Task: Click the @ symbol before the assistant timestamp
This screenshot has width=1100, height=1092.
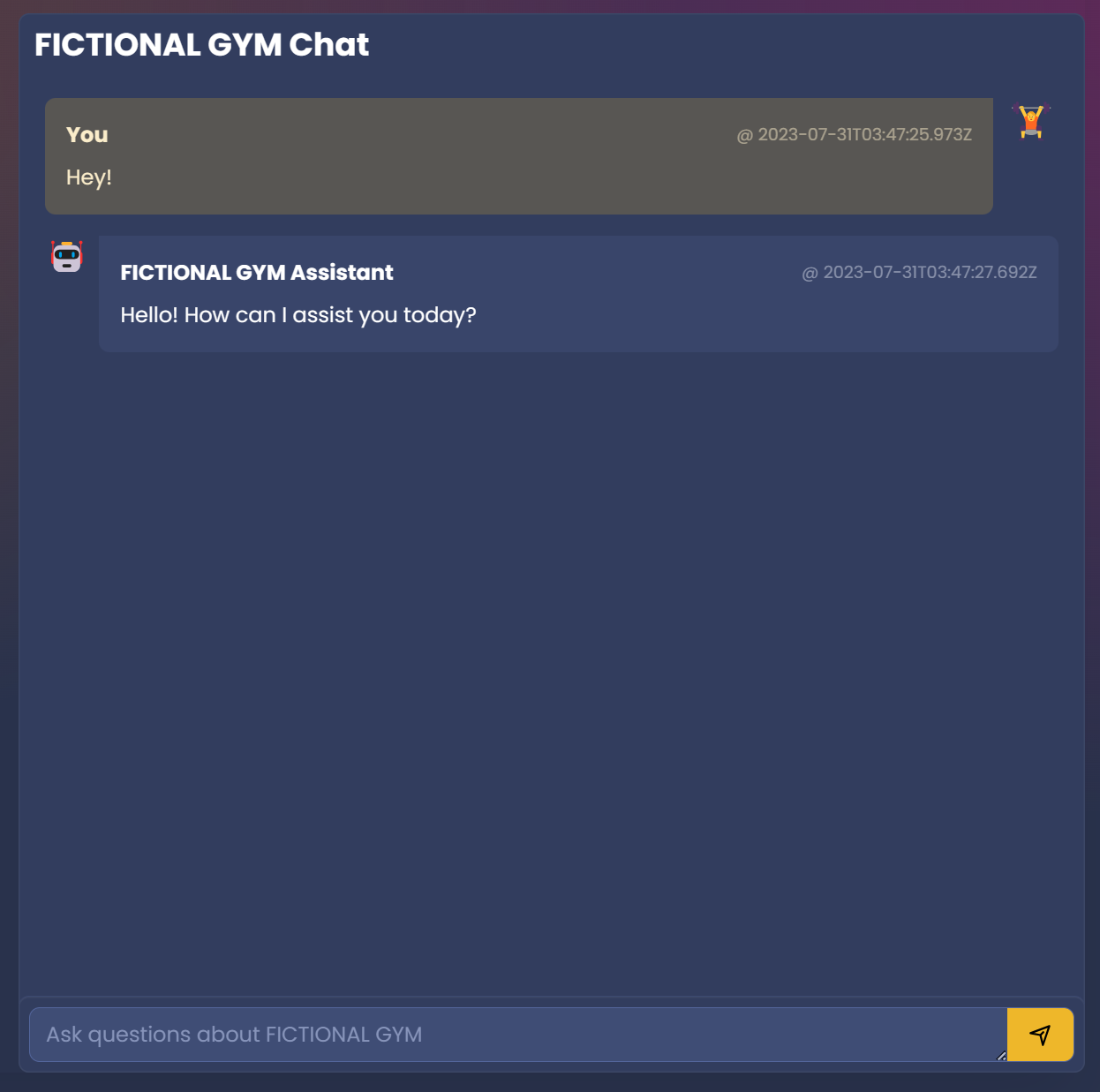Action: [810, 274]
